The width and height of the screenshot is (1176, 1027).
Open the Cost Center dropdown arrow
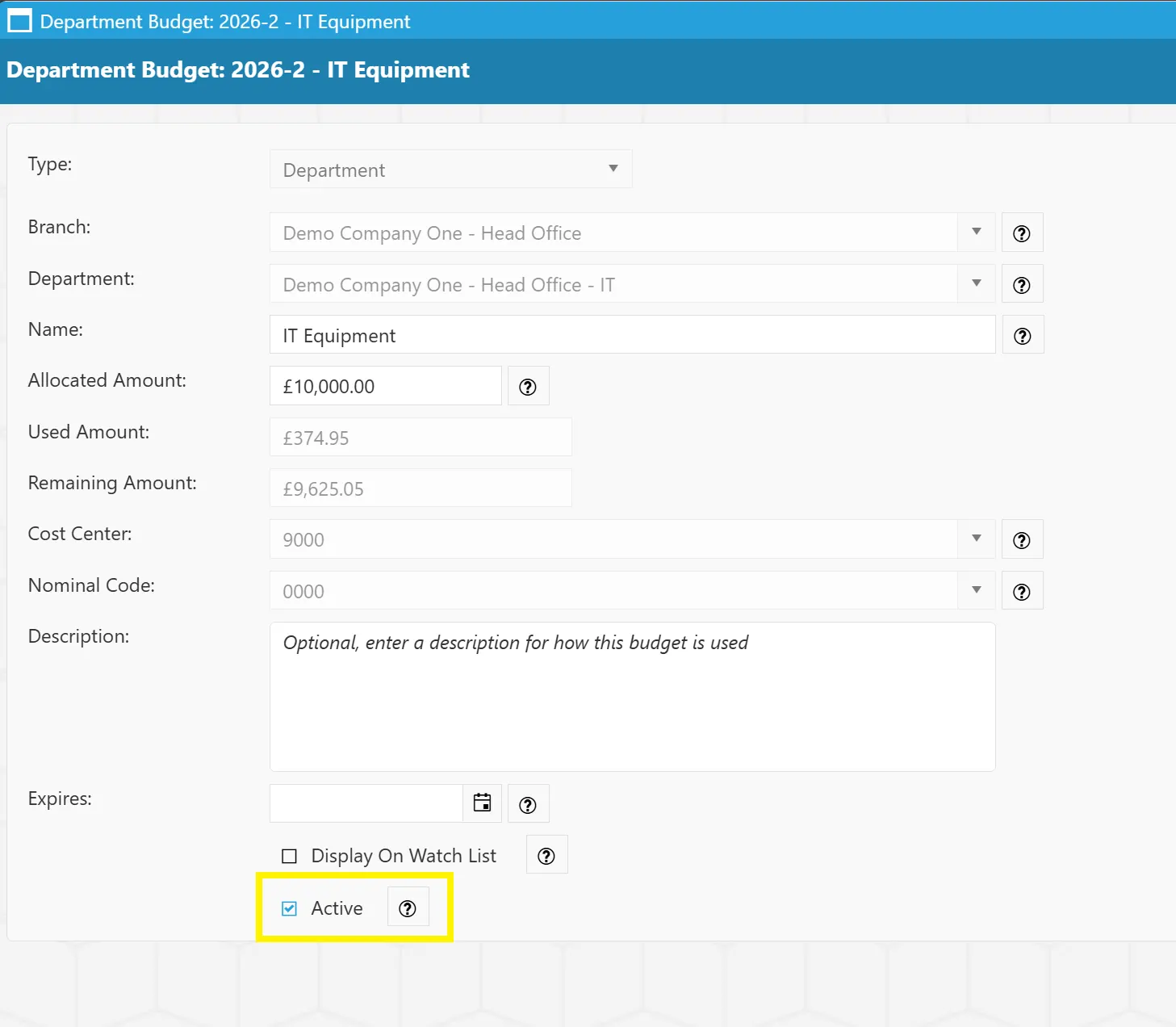[977, 539]
